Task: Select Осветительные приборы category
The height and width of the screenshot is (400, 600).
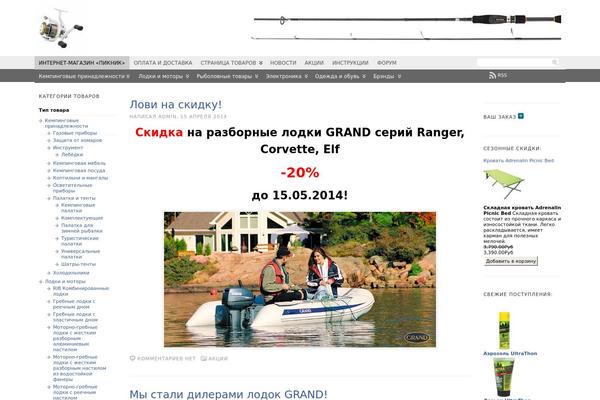Action: [72, 188]
